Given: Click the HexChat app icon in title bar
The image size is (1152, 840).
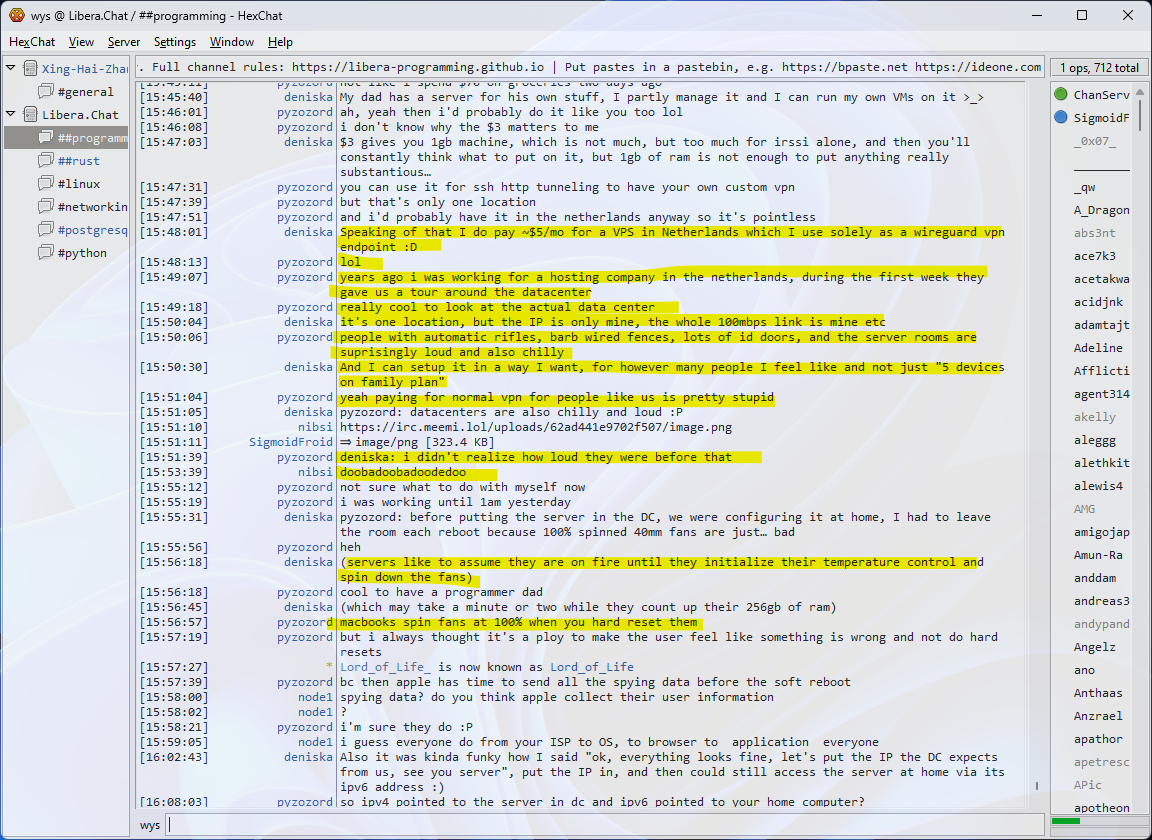Looking at the screenshot, I should tap(16, 15).
